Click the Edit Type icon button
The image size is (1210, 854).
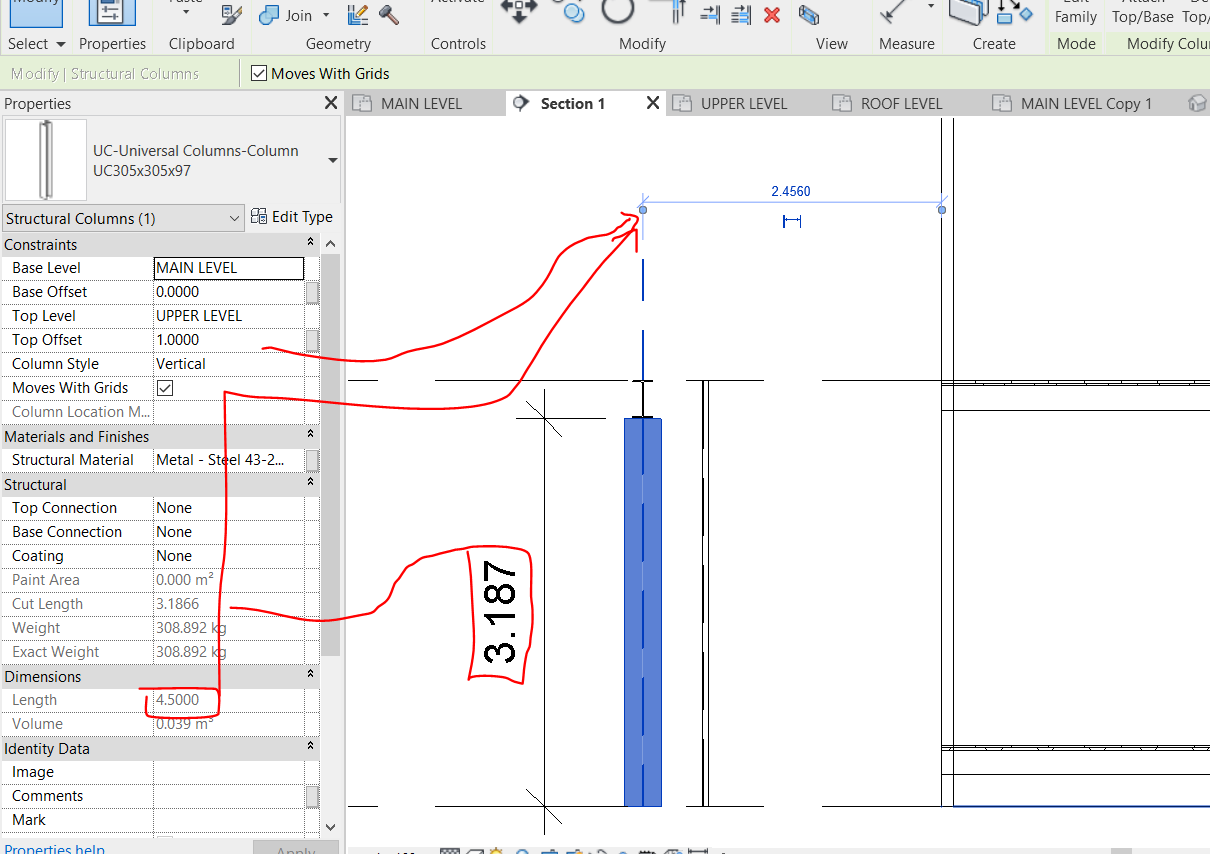[259, 217]
